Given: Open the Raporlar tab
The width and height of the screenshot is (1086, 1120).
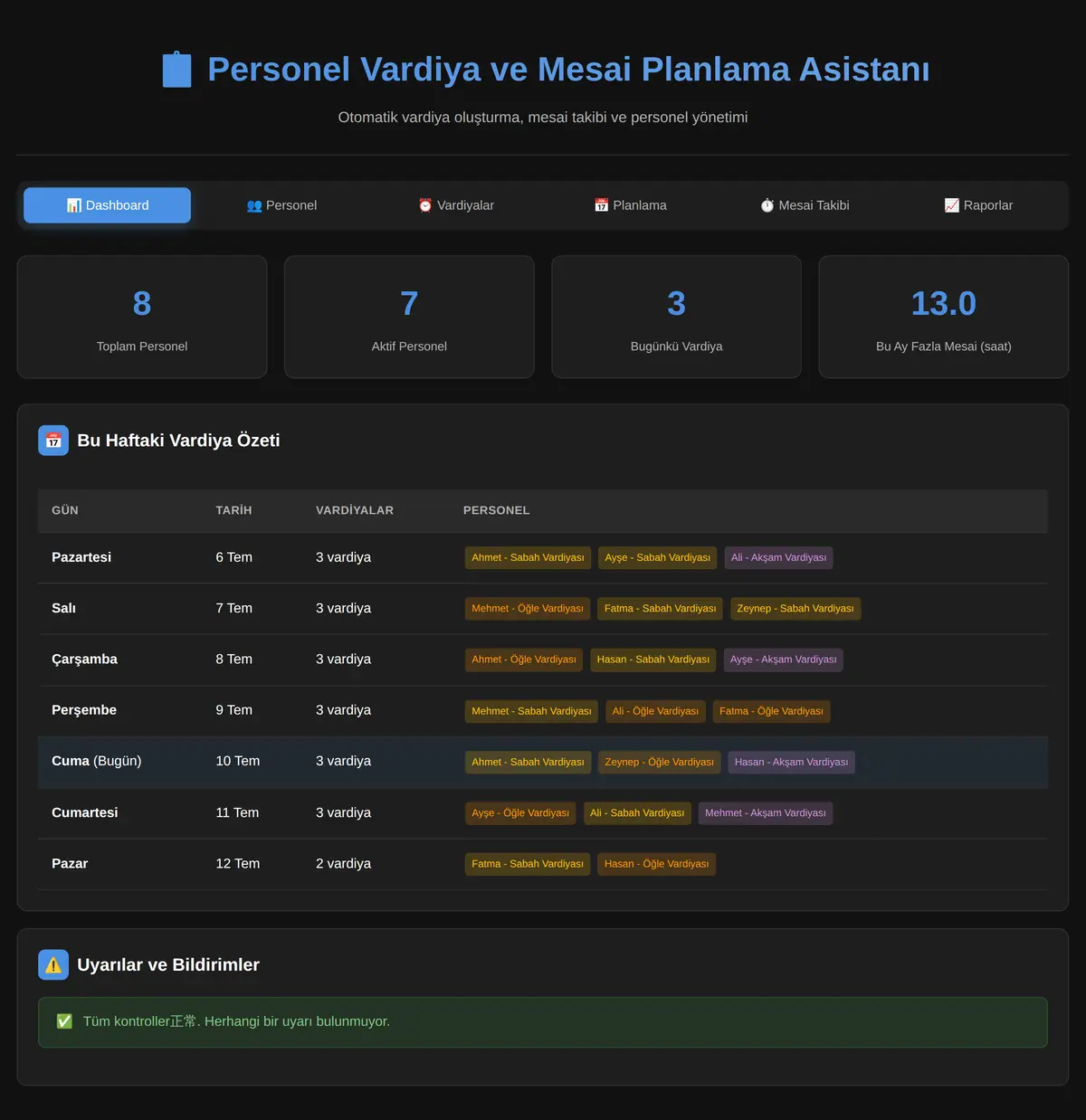Looking at the screenshot, I should pyautogui.click(x=978, y=205).
